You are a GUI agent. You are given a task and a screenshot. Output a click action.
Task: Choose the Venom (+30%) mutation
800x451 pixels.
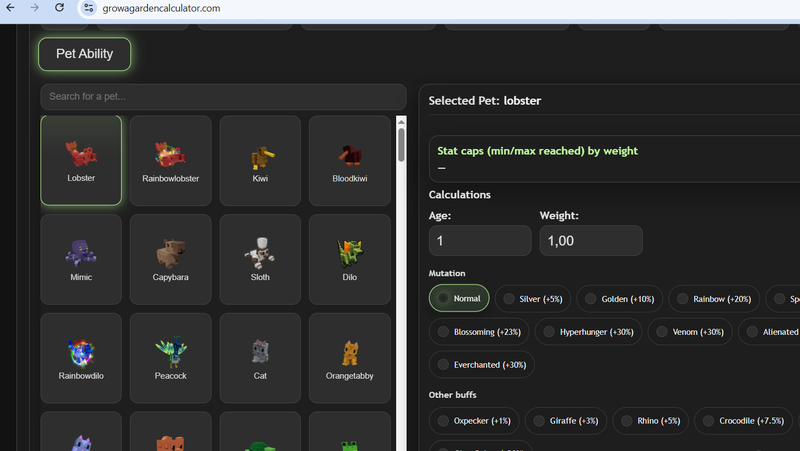(690, 332)
